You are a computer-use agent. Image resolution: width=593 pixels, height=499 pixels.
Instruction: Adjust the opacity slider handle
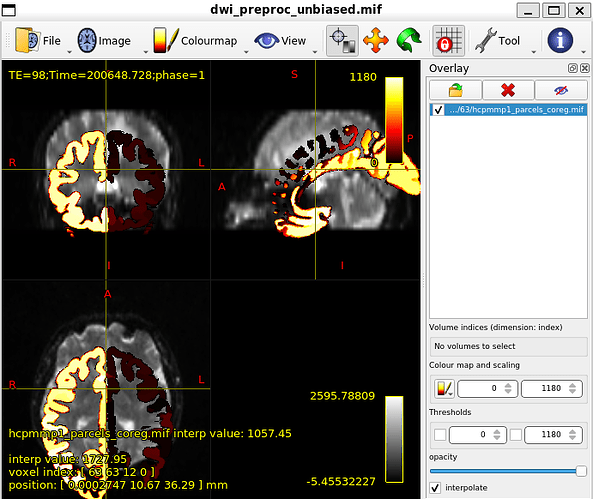581,471
